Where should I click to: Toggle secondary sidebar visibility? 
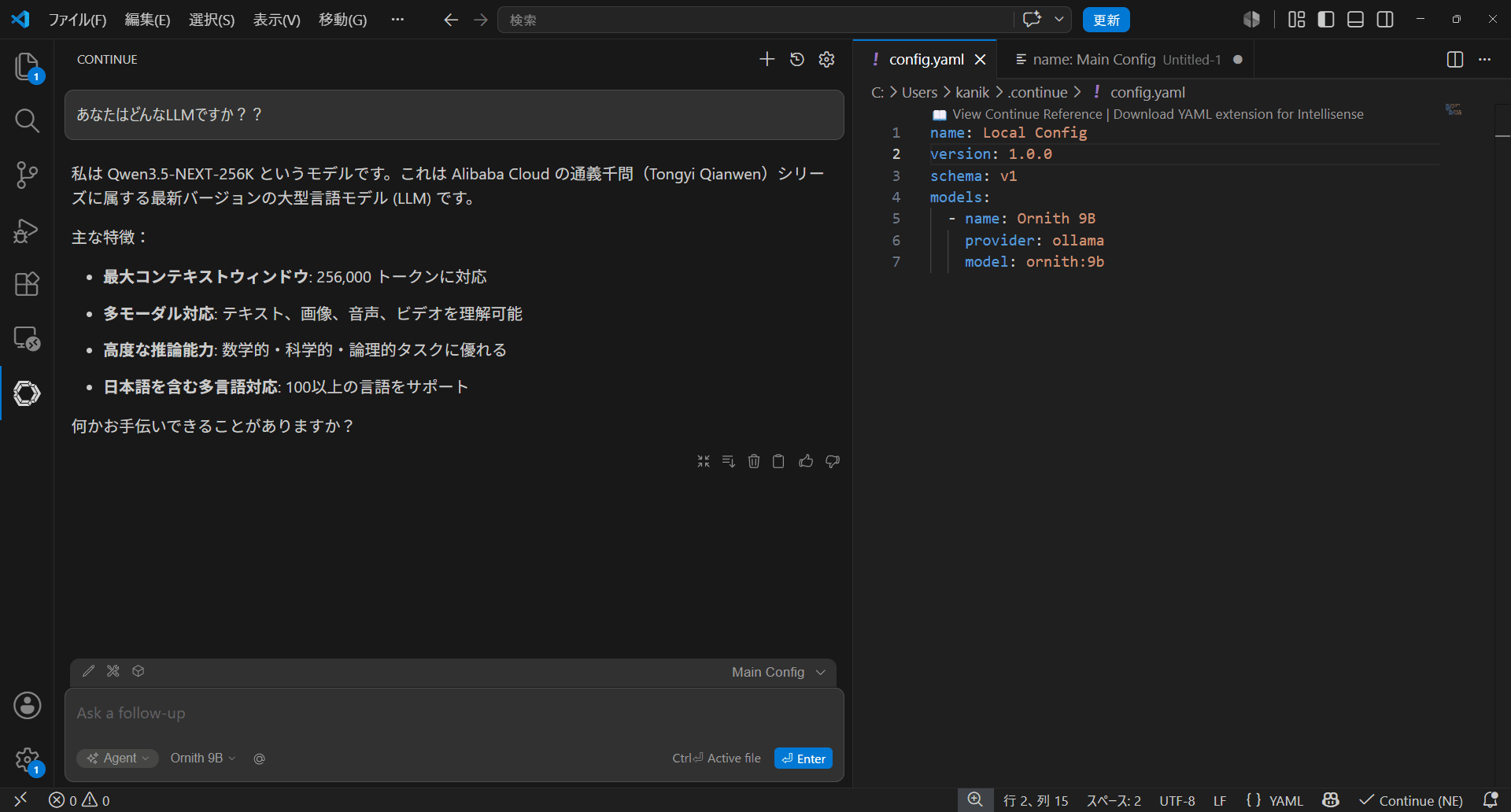pos(1385,20)
